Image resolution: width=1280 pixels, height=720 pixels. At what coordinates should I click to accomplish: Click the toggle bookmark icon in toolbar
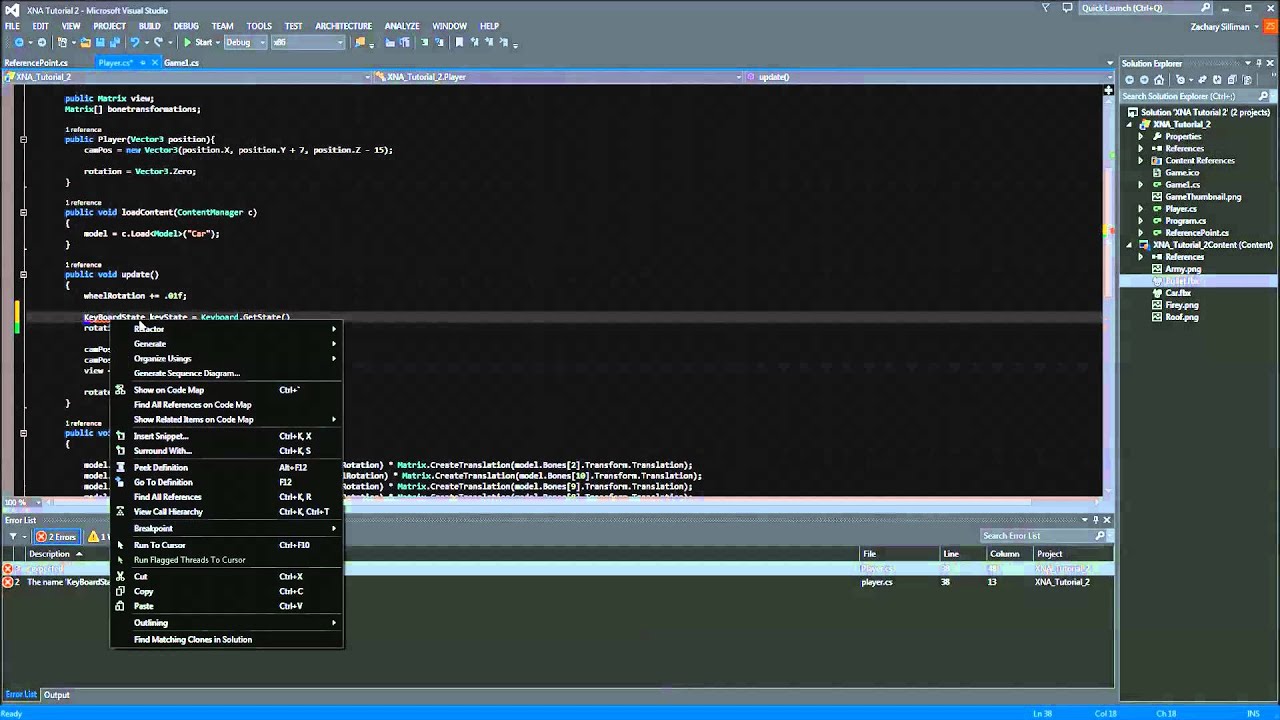pyautogui.click(x=459, y=43)
